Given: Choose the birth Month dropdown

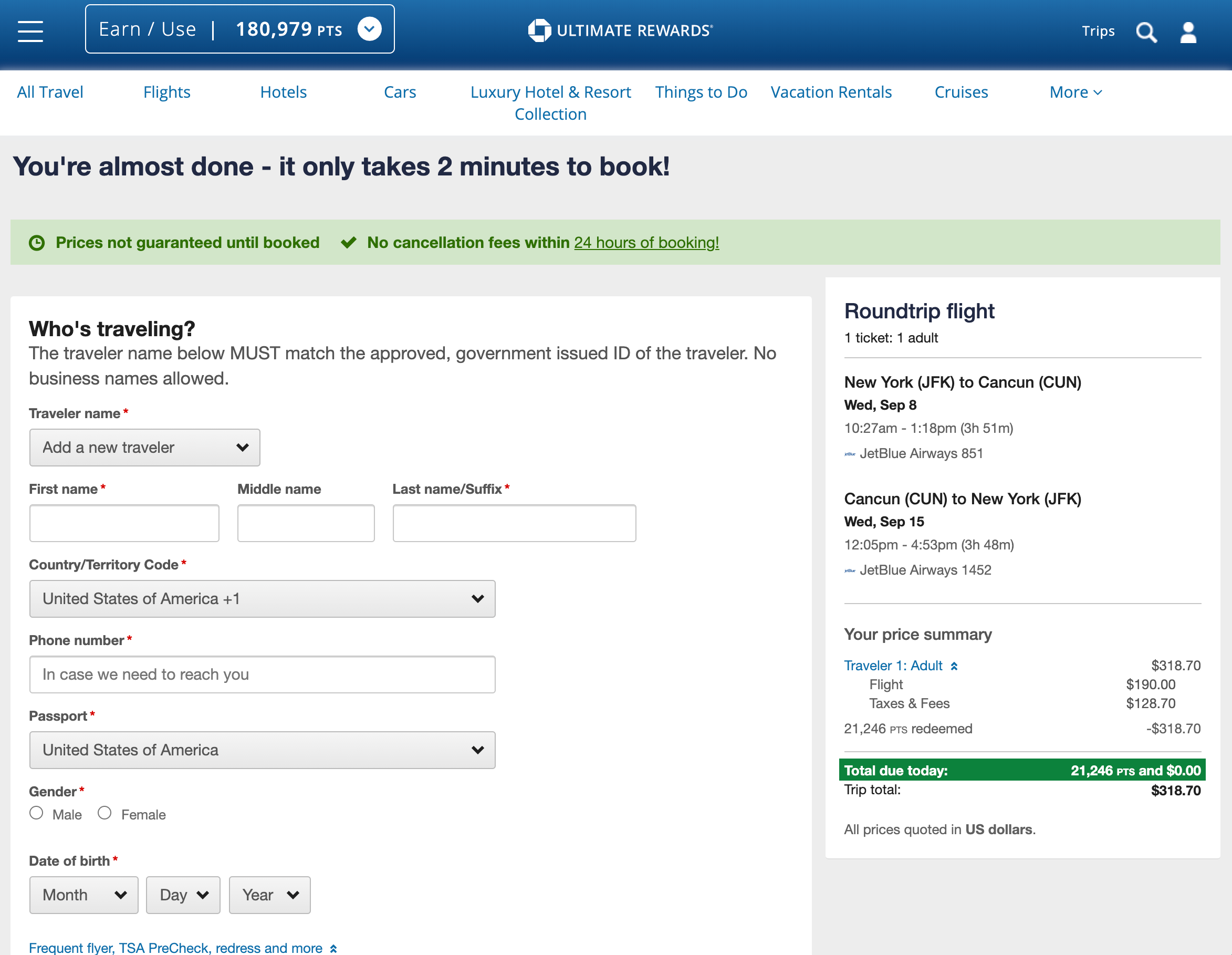Looking at the screenshot, I should 83,895.
